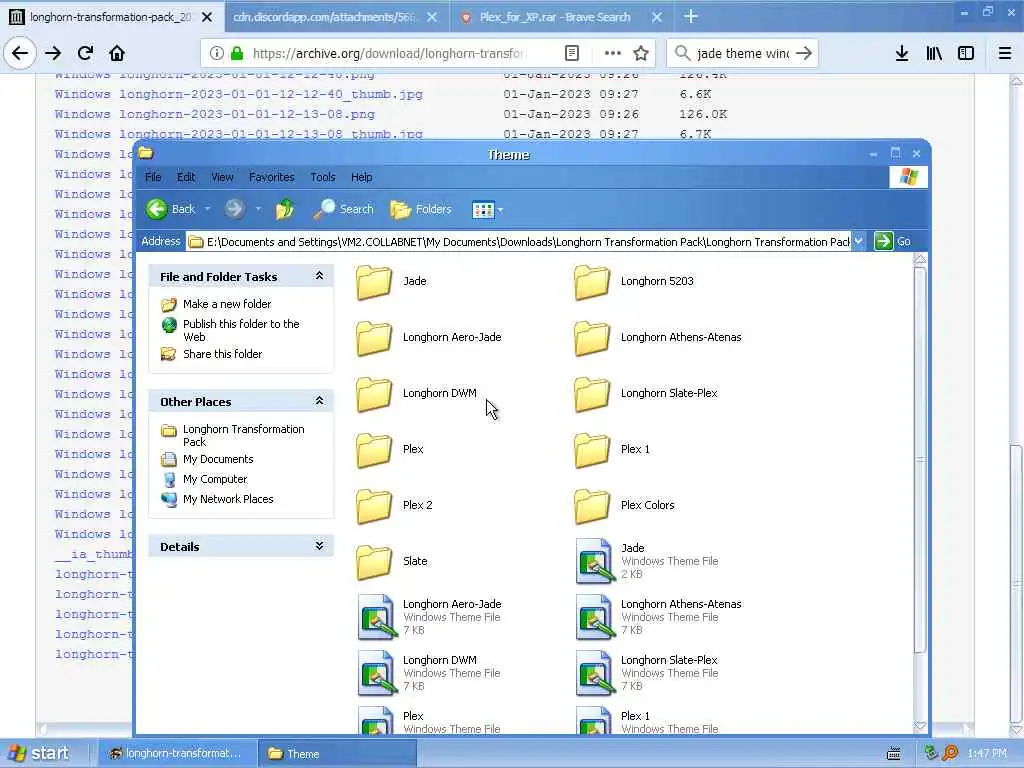Viewport: 1024px width, 768px height.
Task: Select the Plex folder
Action: point(390,451)
